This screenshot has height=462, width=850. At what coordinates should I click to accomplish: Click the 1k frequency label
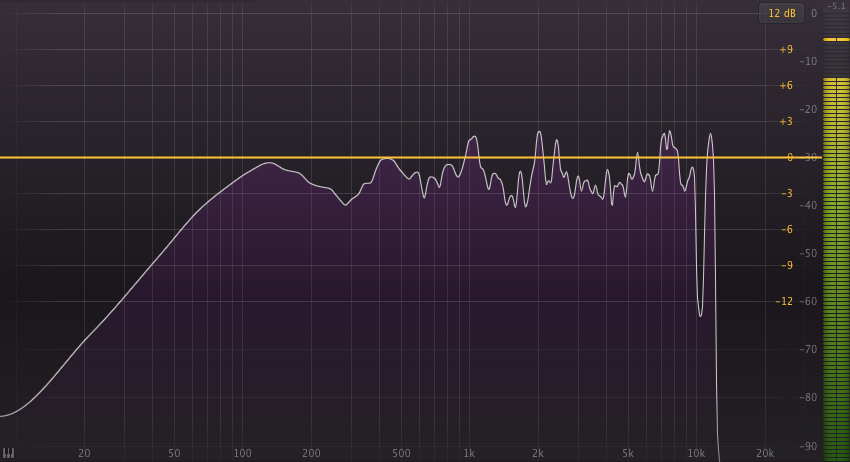point(469,453)
